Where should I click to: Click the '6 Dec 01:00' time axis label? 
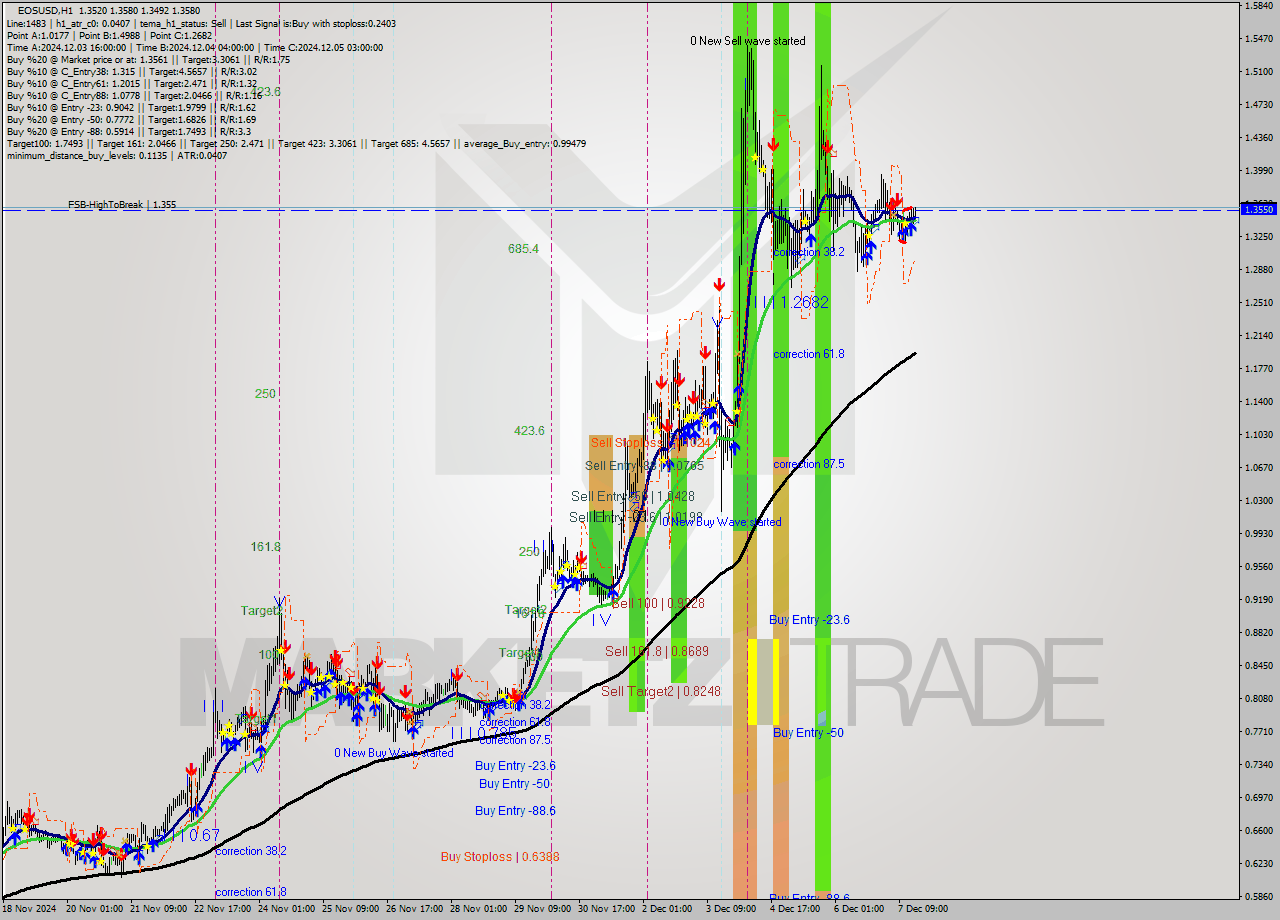coord(858,909)
